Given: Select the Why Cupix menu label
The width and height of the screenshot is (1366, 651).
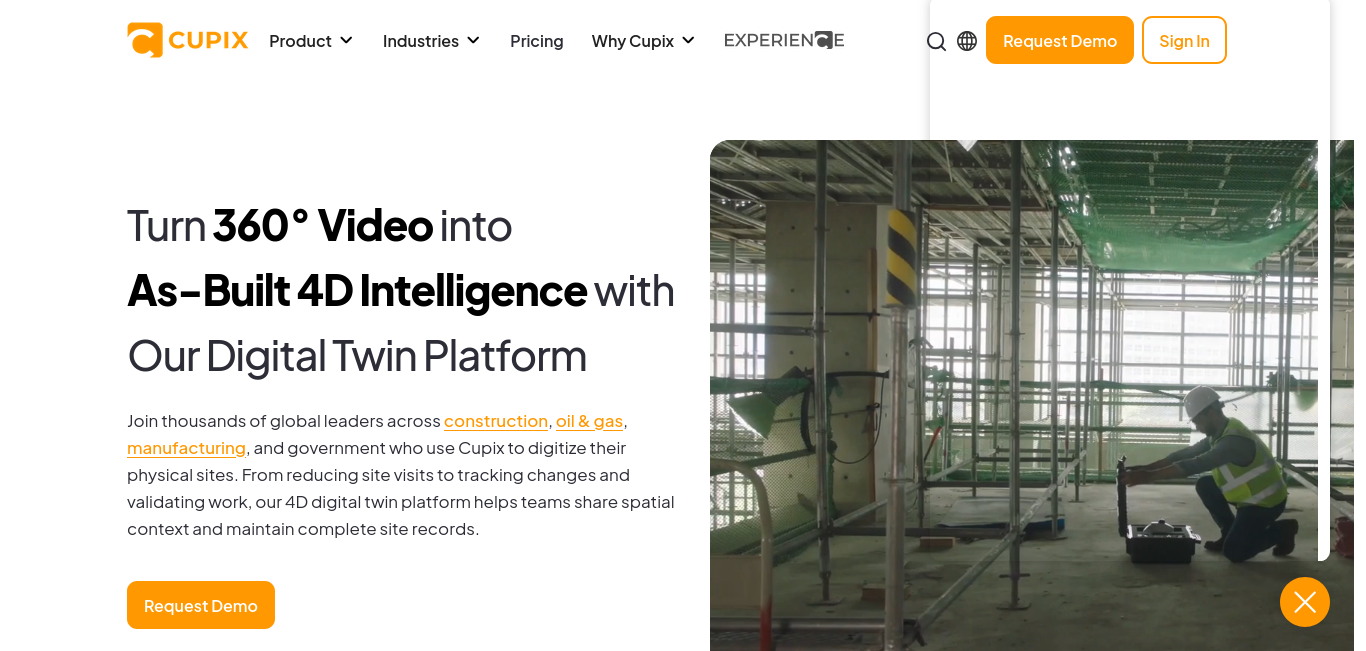Looking at the screenshot, I should [633, 41].
